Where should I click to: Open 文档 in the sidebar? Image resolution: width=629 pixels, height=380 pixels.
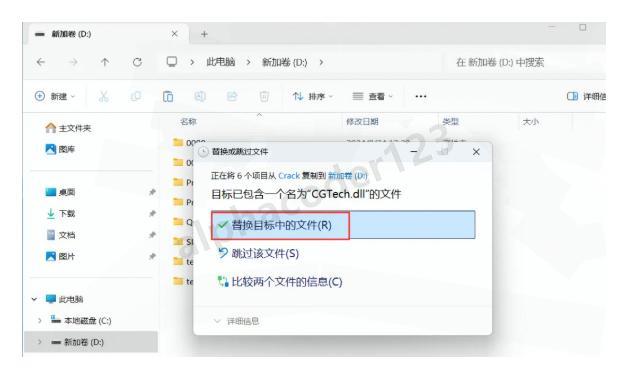61,235
